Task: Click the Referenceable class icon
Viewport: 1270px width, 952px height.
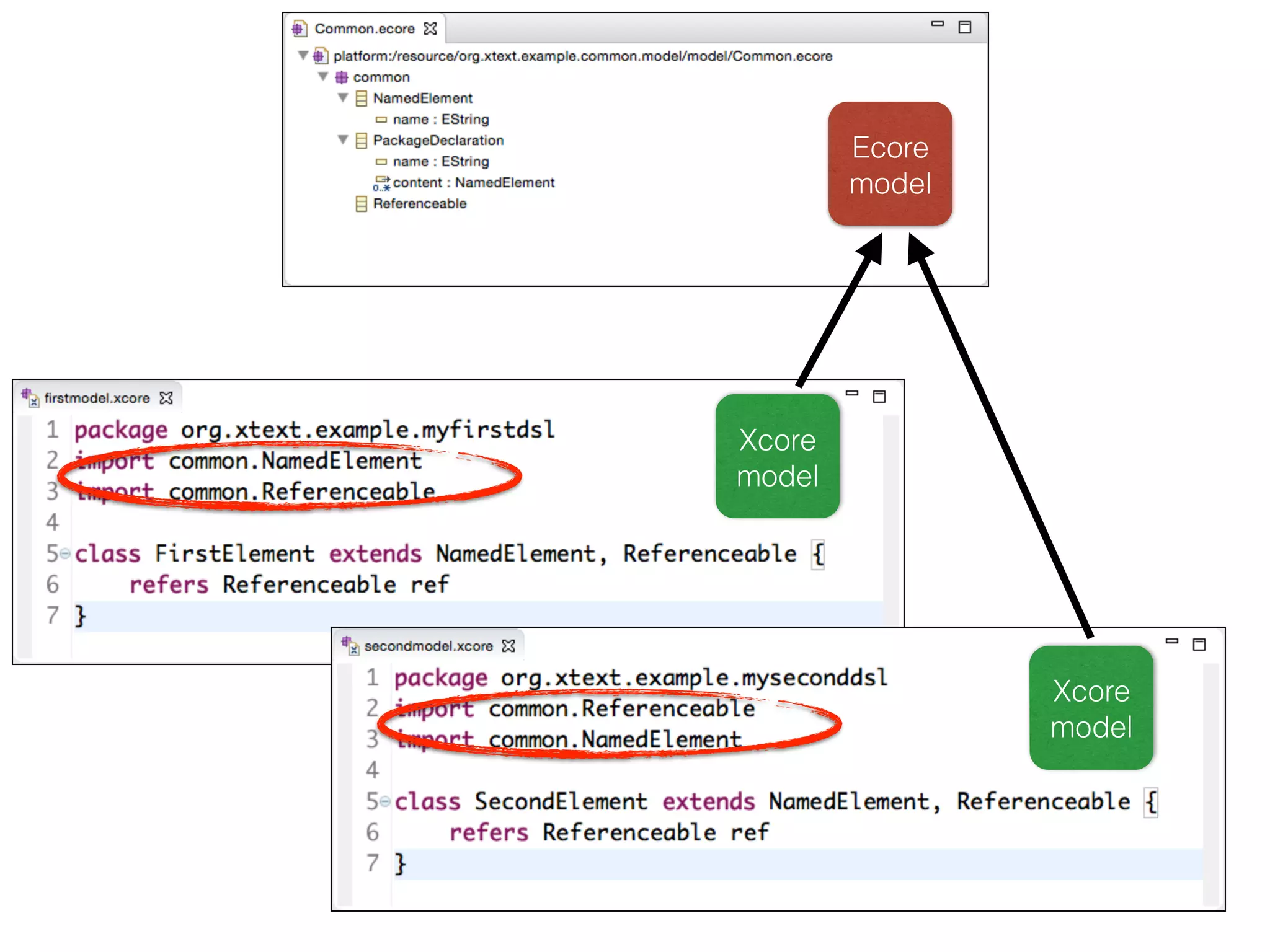Action: [362, 204]
